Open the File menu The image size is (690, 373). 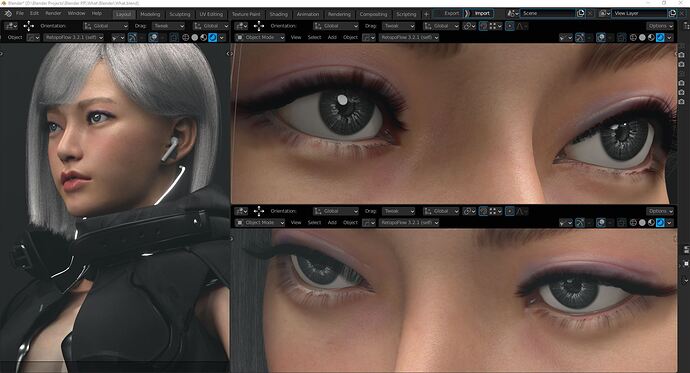click(20, 14)
